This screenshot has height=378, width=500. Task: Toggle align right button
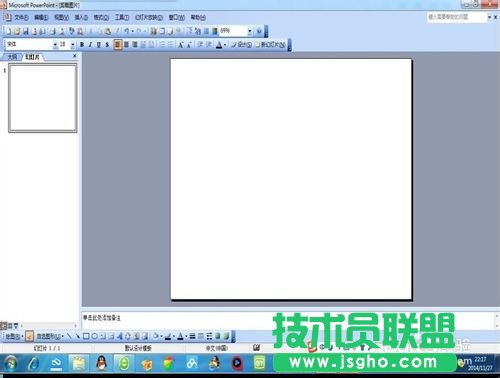pyautogui.click(x=135, y=44)
